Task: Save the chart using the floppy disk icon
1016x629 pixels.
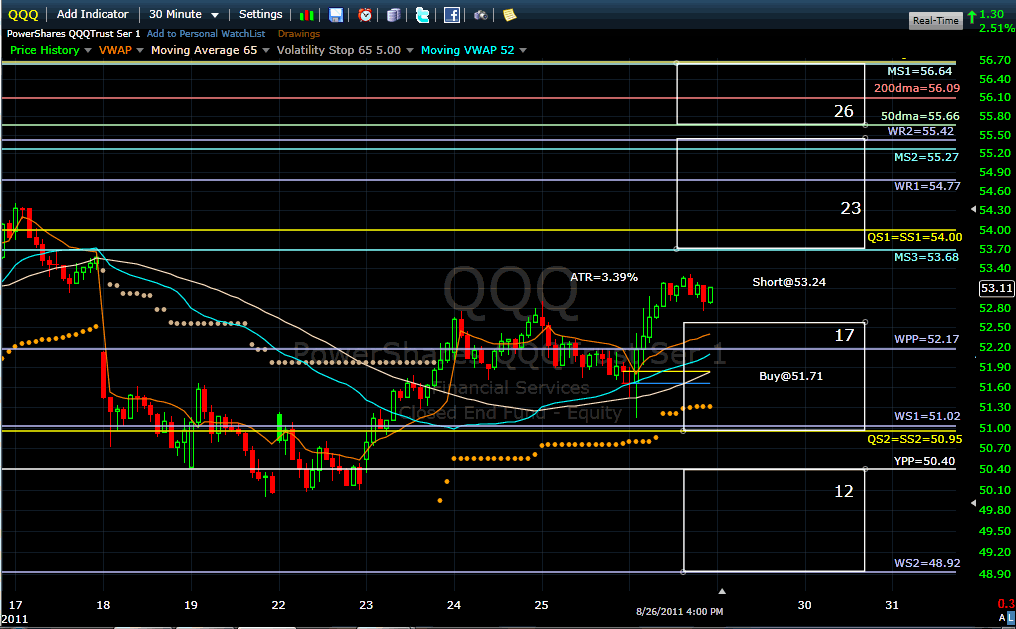Action: pyautogui.click(x=335, y=14)
